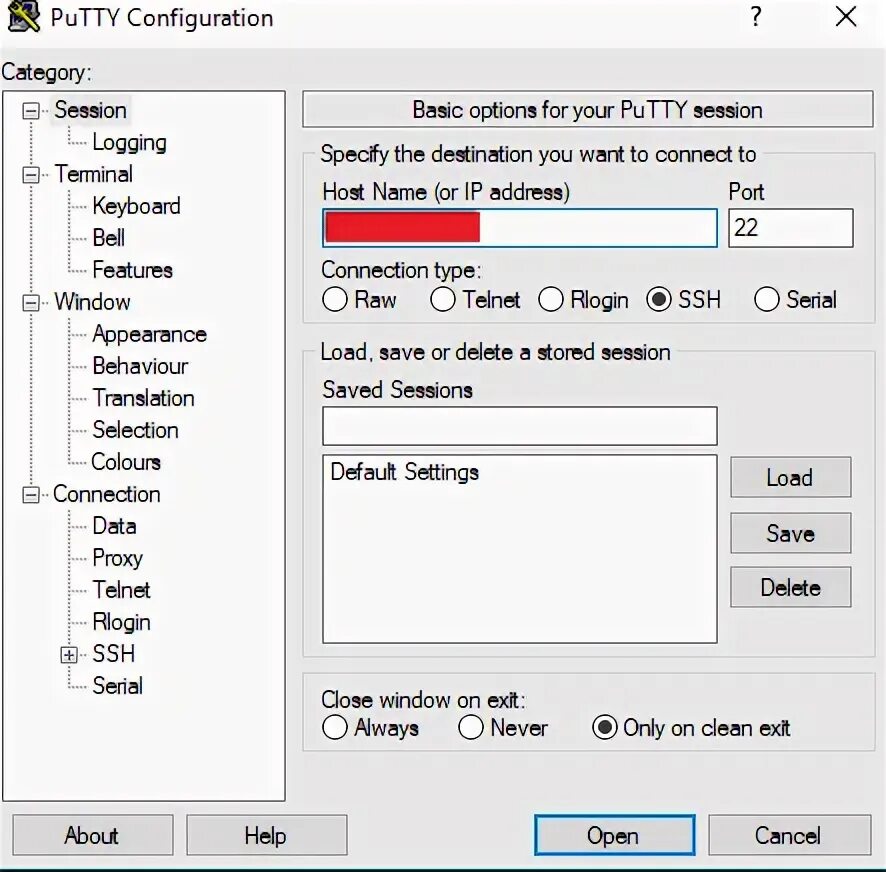Image resolution: width=886 pixels, height=872 pixels.
Task: Open the Window category
Action: [93, 302]
